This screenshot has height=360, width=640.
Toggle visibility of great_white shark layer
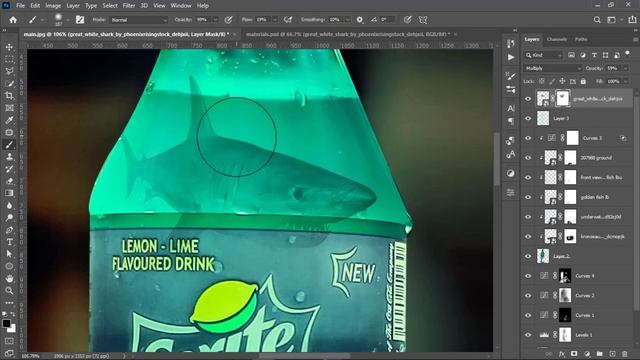pyautogui.click(x=528, y=99)
